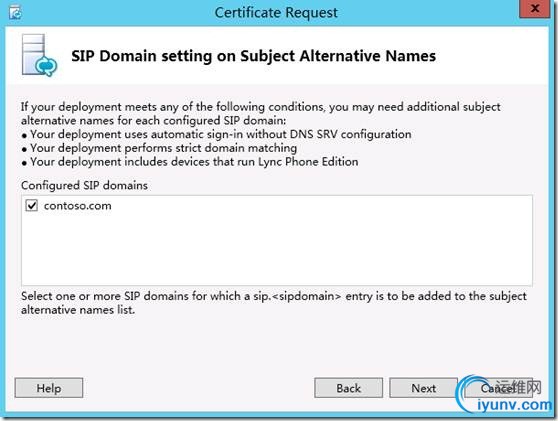Proceed with the Next button

(423, 388)
